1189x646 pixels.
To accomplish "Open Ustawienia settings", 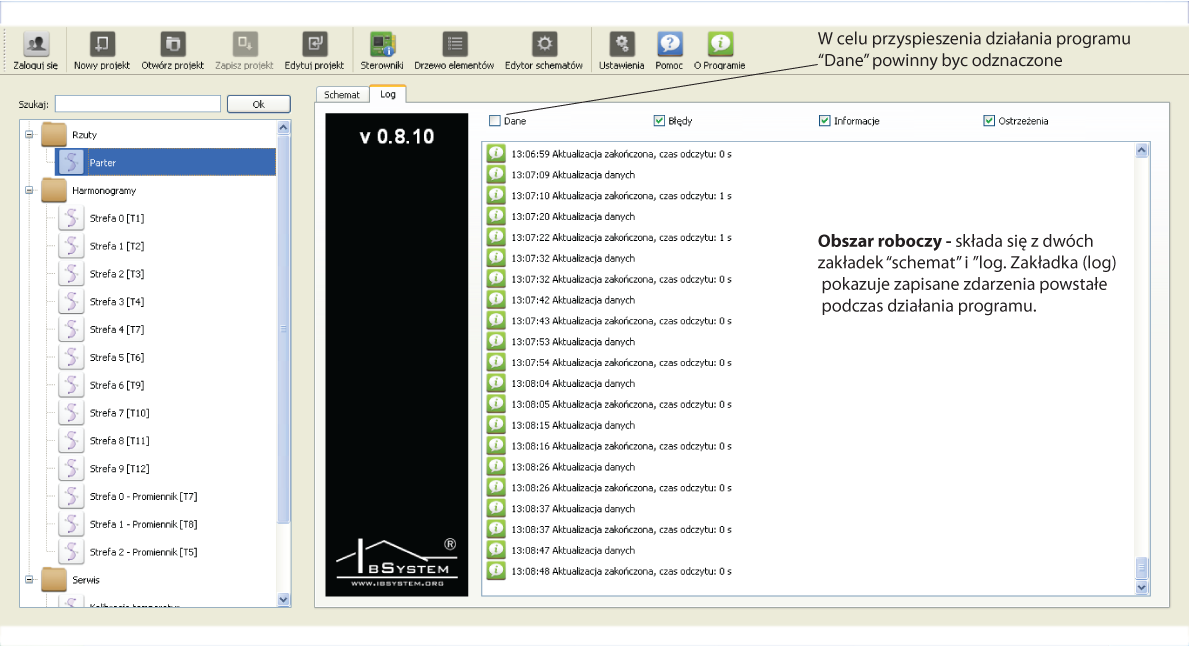I will 622,45.
